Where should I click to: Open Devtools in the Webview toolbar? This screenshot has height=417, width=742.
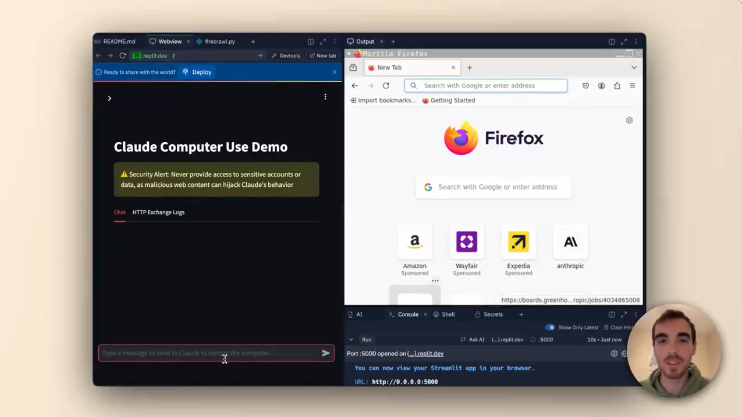[x=286, y=56]
